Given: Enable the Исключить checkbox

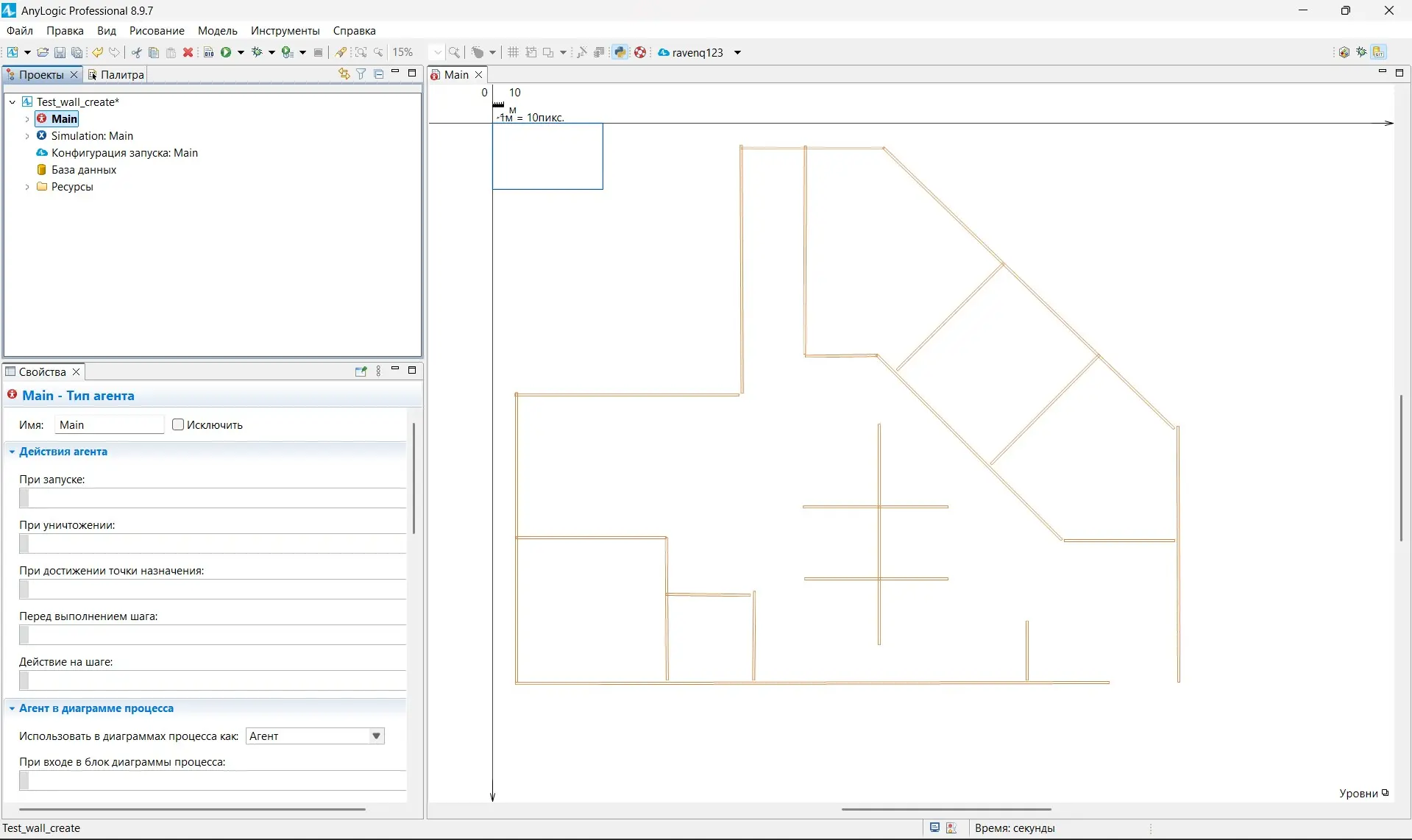Looking at the screenshot, I should click(x=178, y=424).
